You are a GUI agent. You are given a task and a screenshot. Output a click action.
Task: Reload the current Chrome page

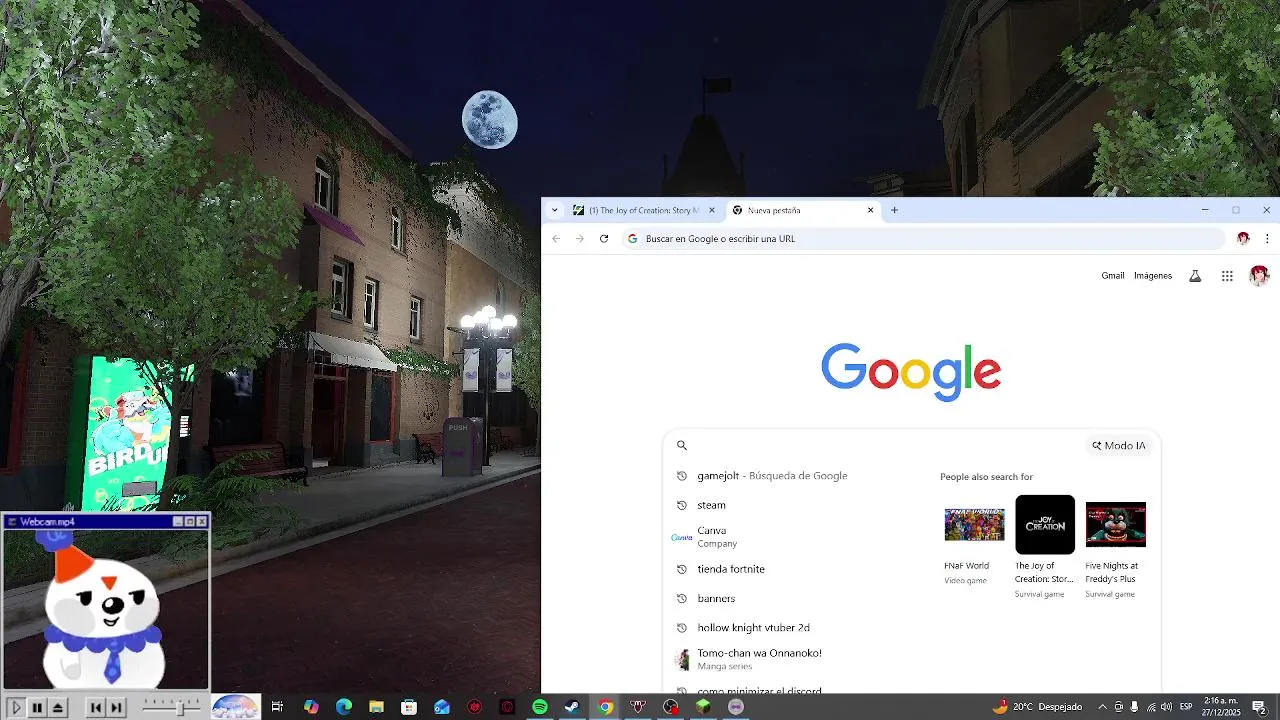(604, 239)
